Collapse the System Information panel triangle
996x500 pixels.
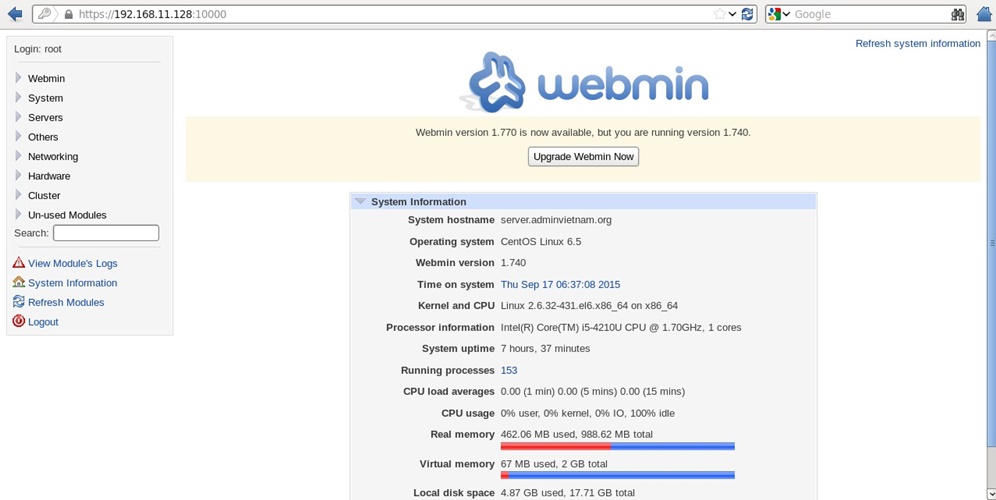click(360, 201)
